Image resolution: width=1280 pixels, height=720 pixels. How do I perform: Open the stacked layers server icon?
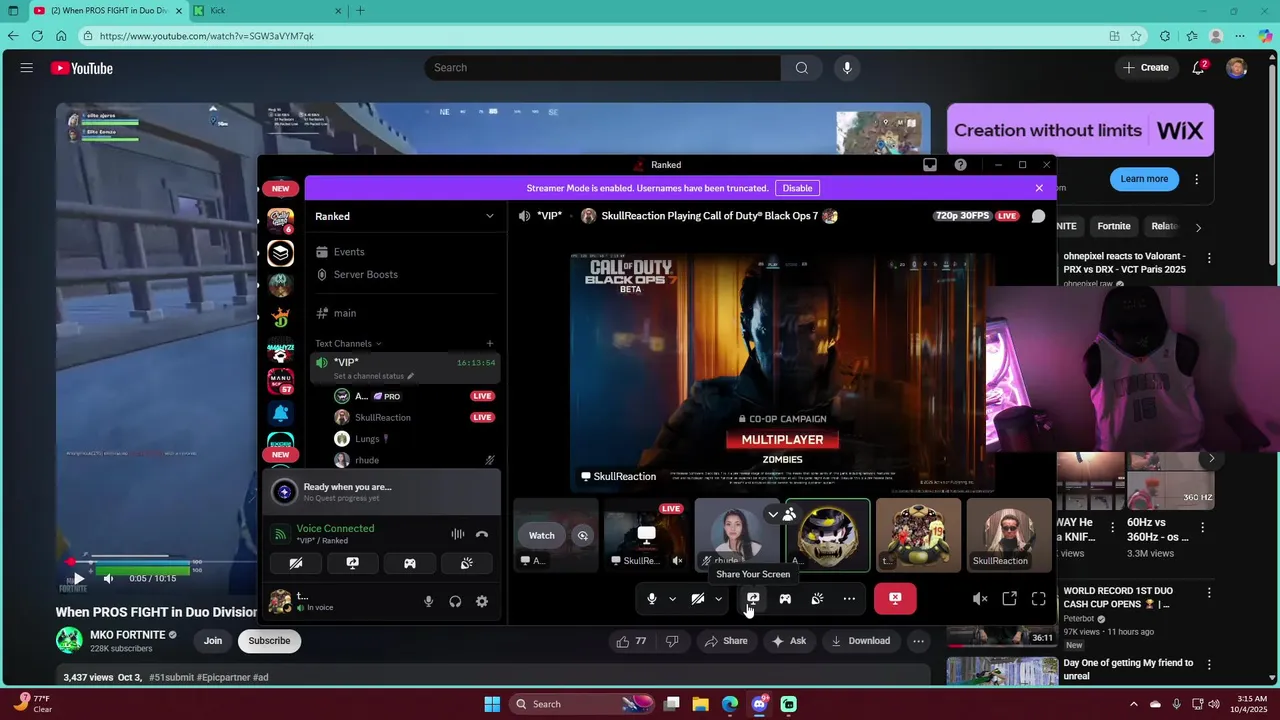click(x=280, y=253)
